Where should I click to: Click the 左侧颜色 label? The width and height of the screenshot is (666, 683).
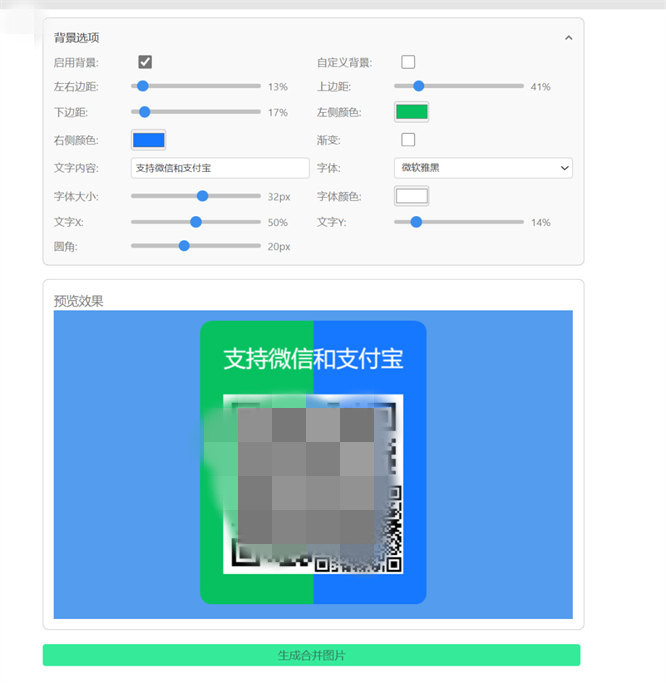(x=339, y=112)
